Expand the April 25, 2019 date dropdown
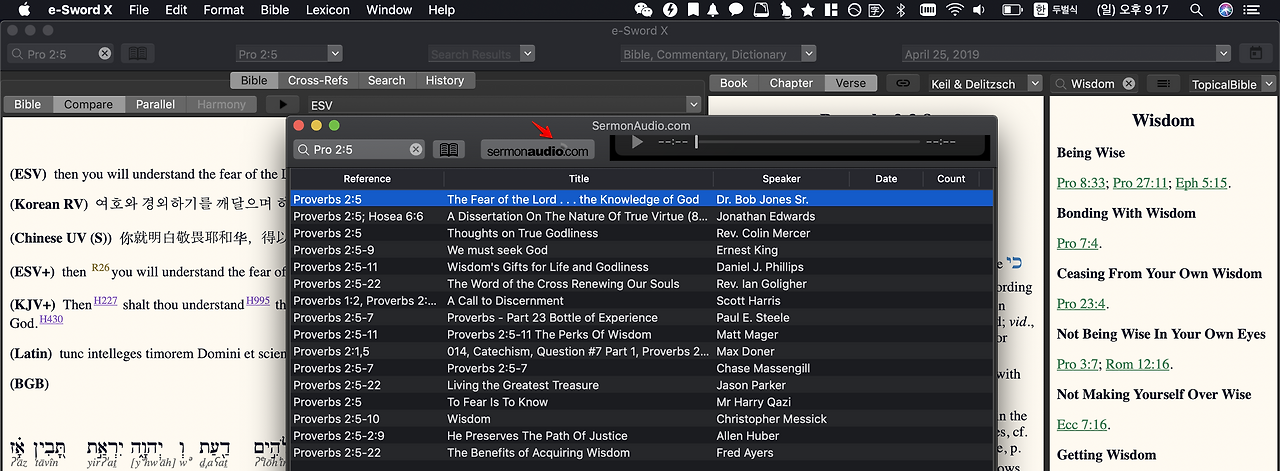 tap(1222, 54)
